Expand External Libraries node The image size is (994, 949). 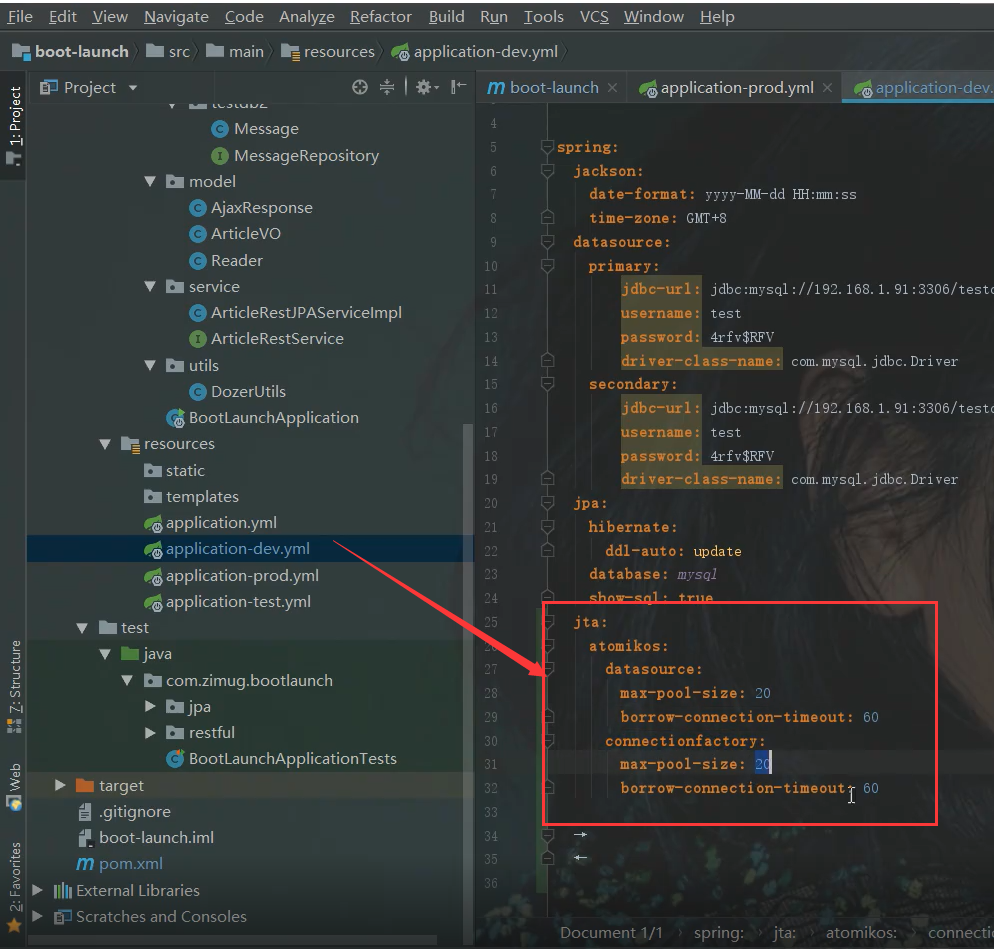37,890
